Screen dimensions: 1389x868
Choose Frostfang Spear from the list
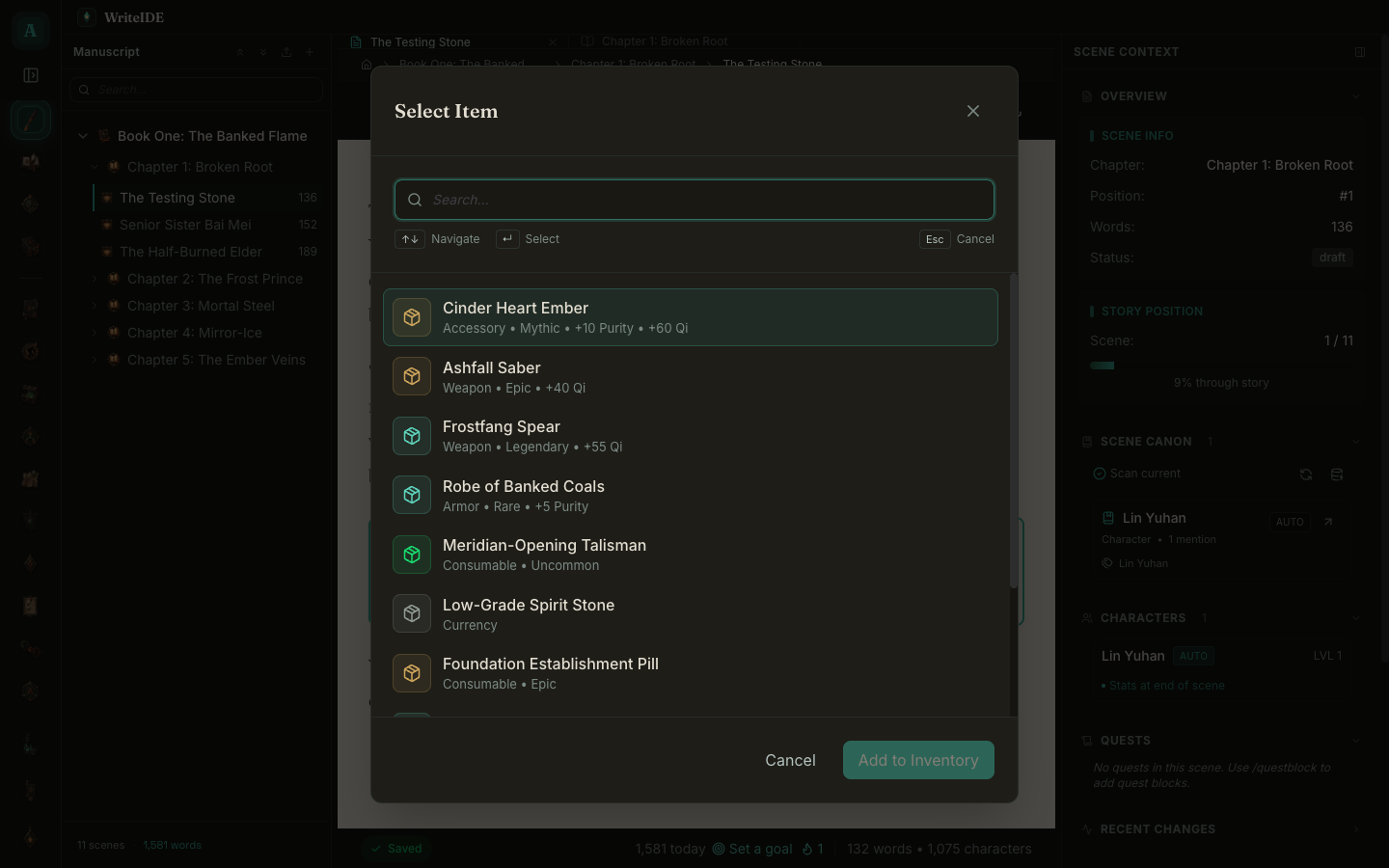(x=691, y=436)
